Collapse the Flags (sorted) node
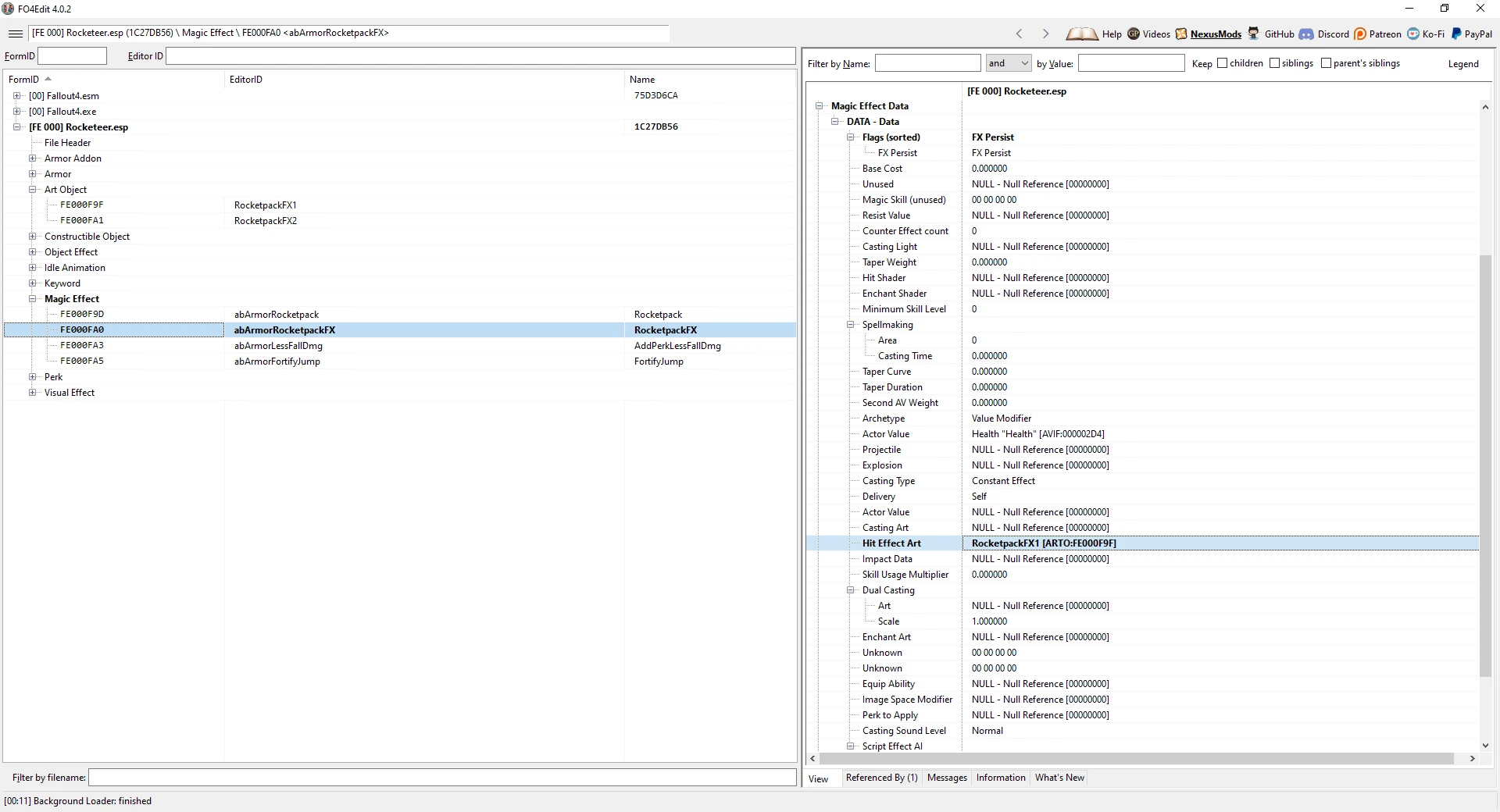Image resolution: width=1500 pixels, height=812 pixels. pyautogui.click(x=851, y=137)
